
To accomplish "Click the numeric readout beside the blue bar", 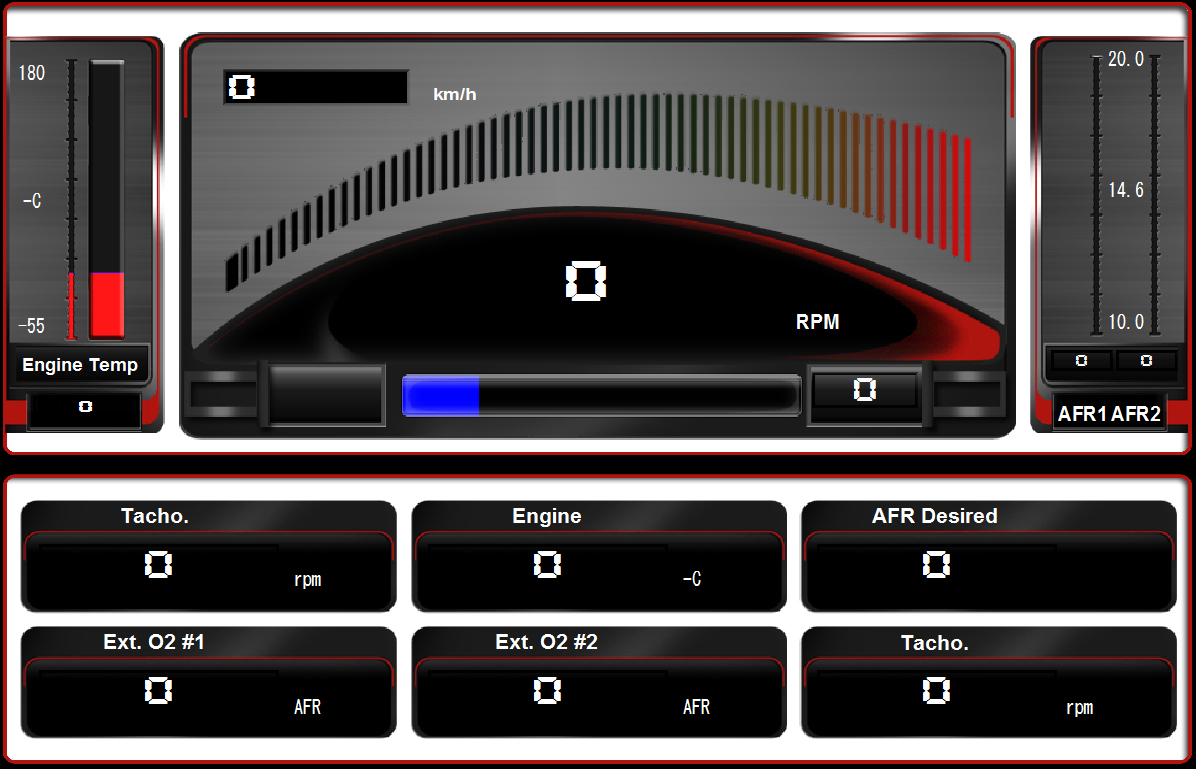I will click(865, 390).
